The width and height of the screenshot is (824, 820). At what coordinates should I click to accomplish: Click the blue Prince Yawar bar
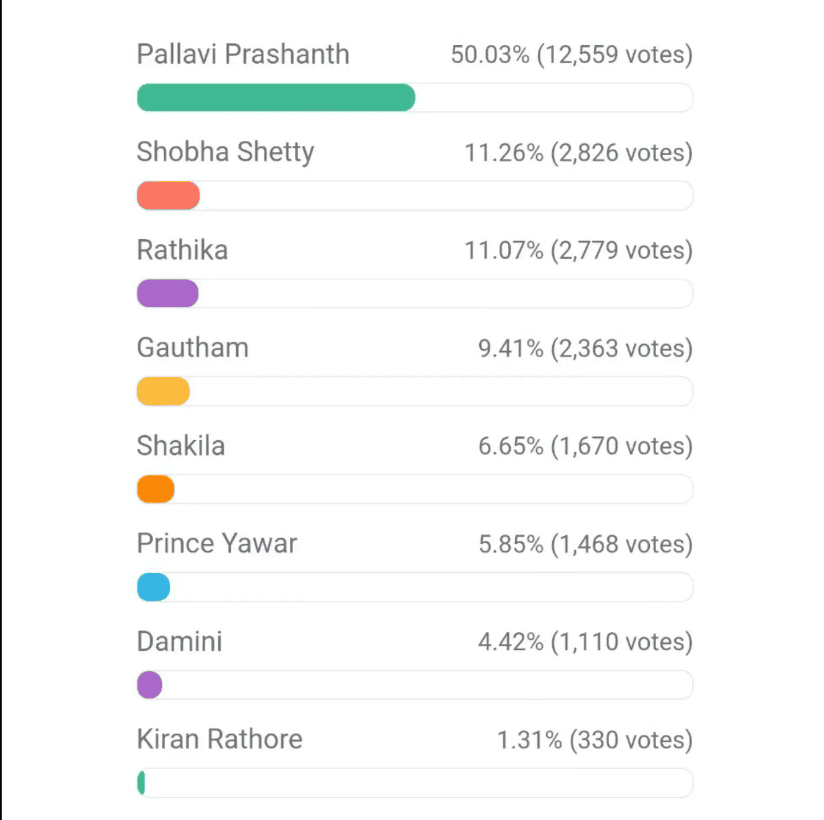[x=153, y=587]
